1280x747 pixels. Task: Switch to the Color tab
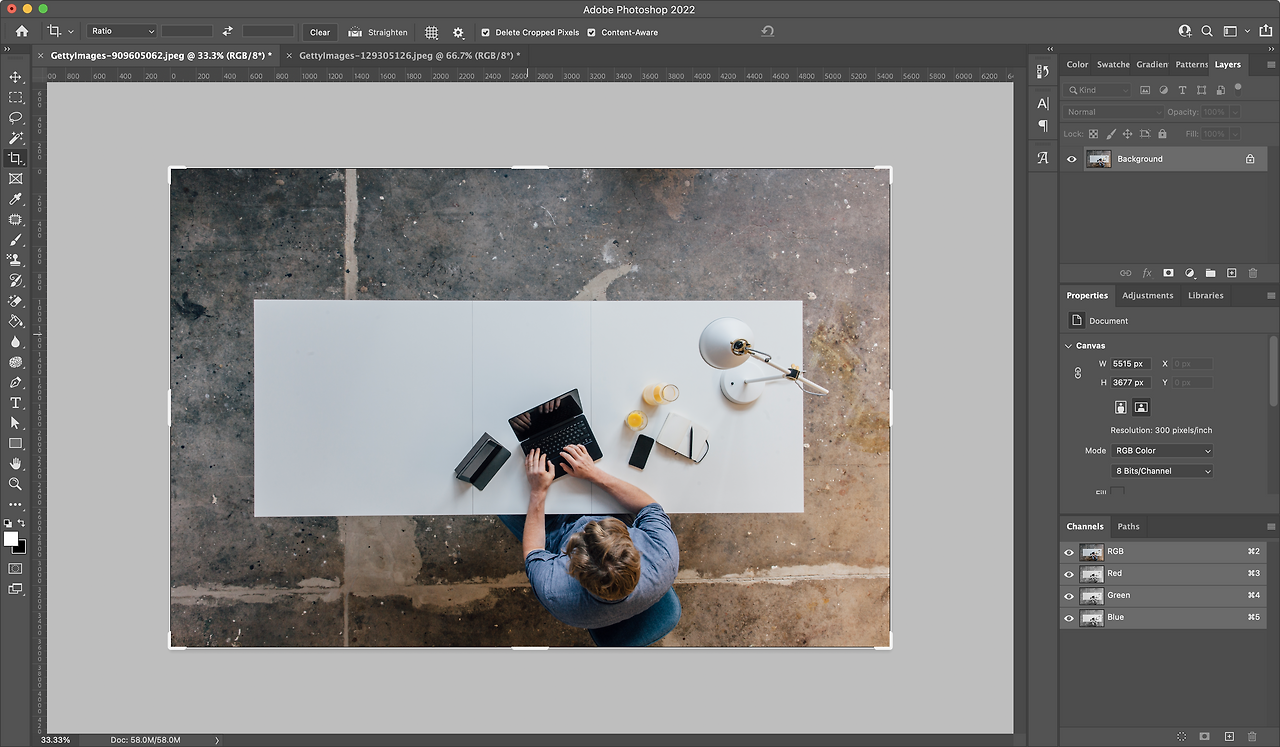1077,64
